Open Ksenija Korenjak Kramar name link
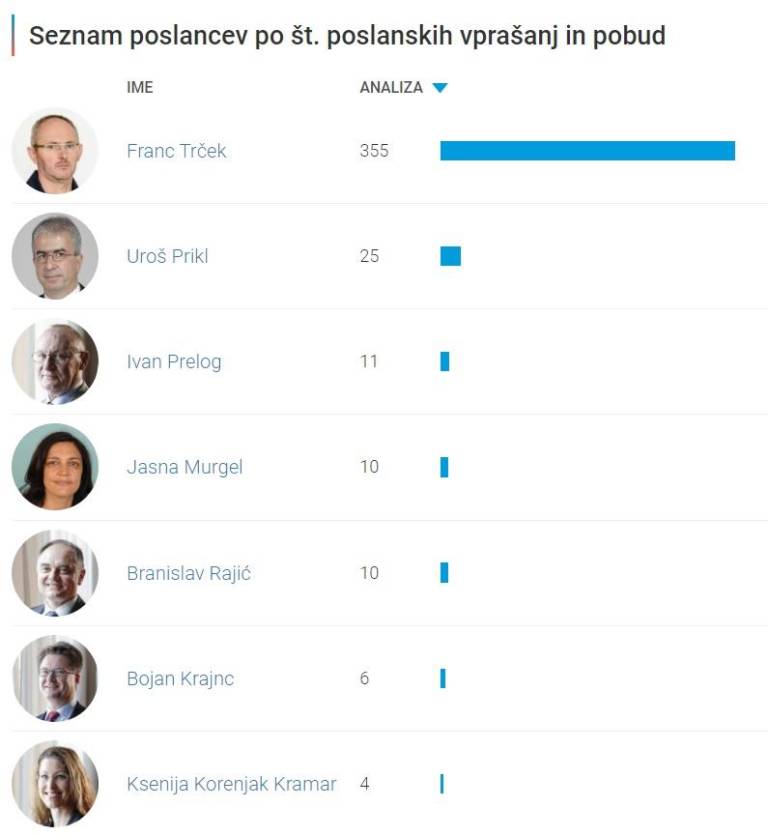The image size is (768, 836). (231, 784)
